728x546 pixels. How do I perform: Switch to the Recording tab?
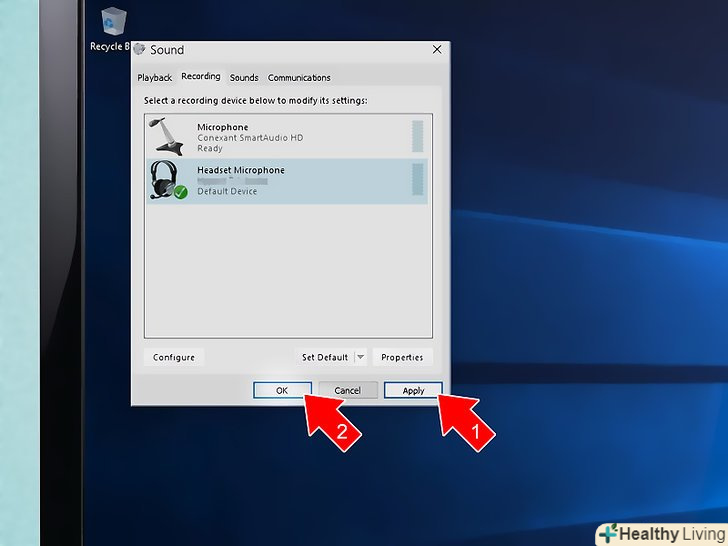click(201, 77)
